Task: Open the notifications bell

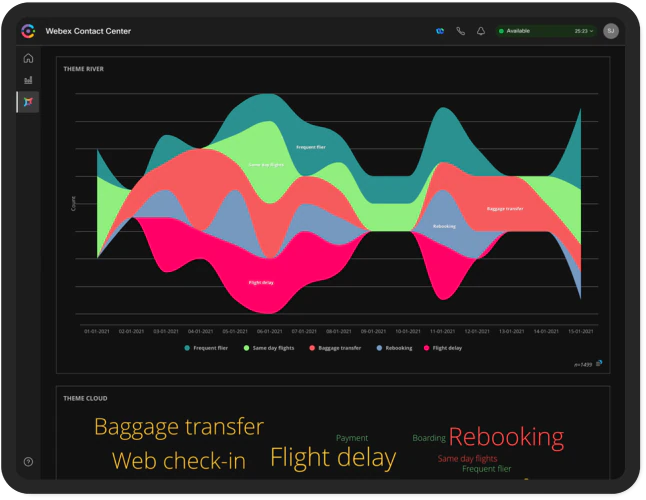Action: click(x=481, y=31)
